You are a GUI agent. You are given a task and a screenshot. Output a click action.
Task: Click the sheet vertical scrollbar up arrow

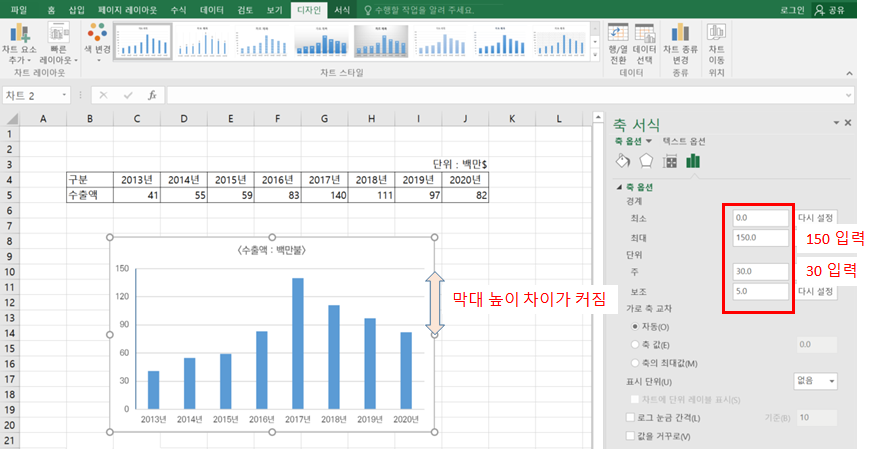pos(598,117)
